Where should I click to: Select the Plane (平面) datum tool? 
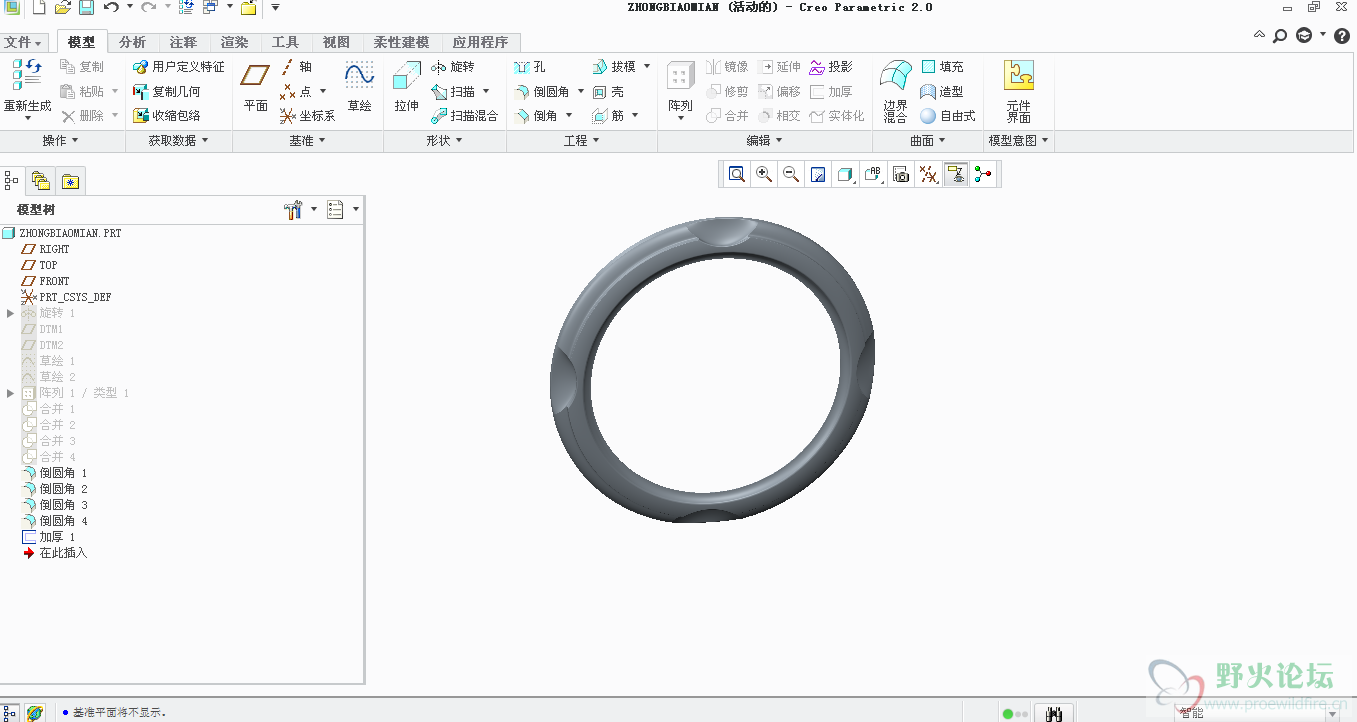point(256,86)
